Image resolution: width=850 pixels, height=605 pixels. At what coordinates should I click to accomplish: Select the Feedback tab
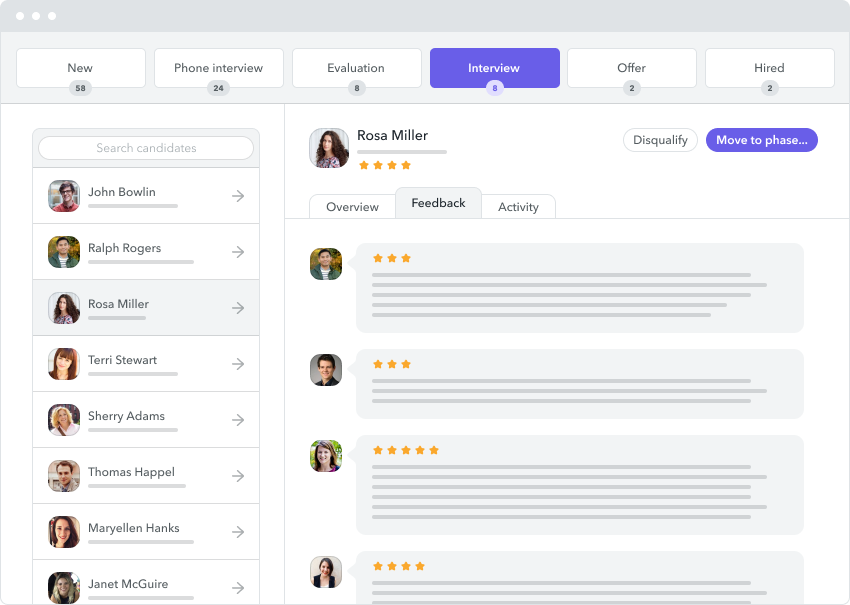tap(439, 203)
